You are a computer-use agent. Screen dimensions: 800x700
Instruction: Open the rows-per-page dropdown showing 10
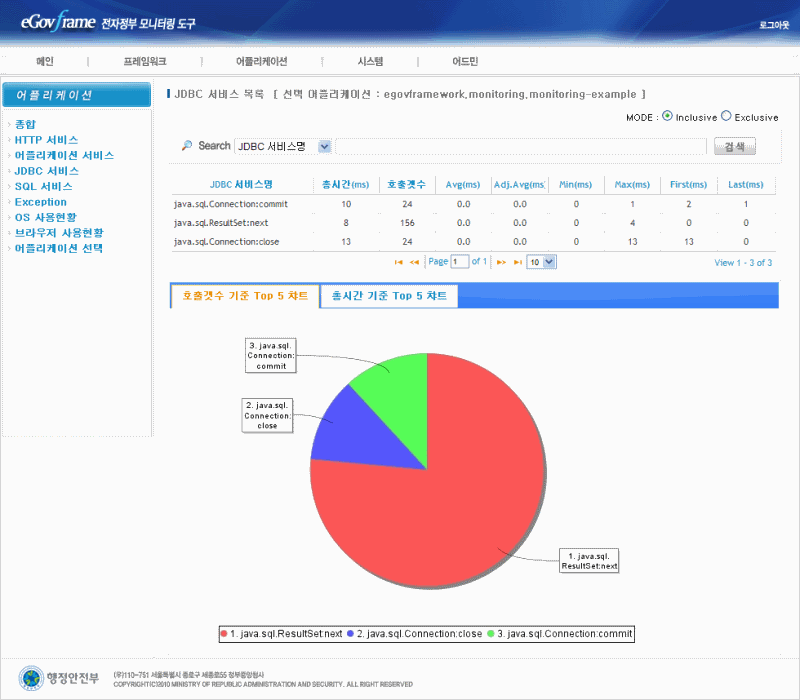(541, 262)
